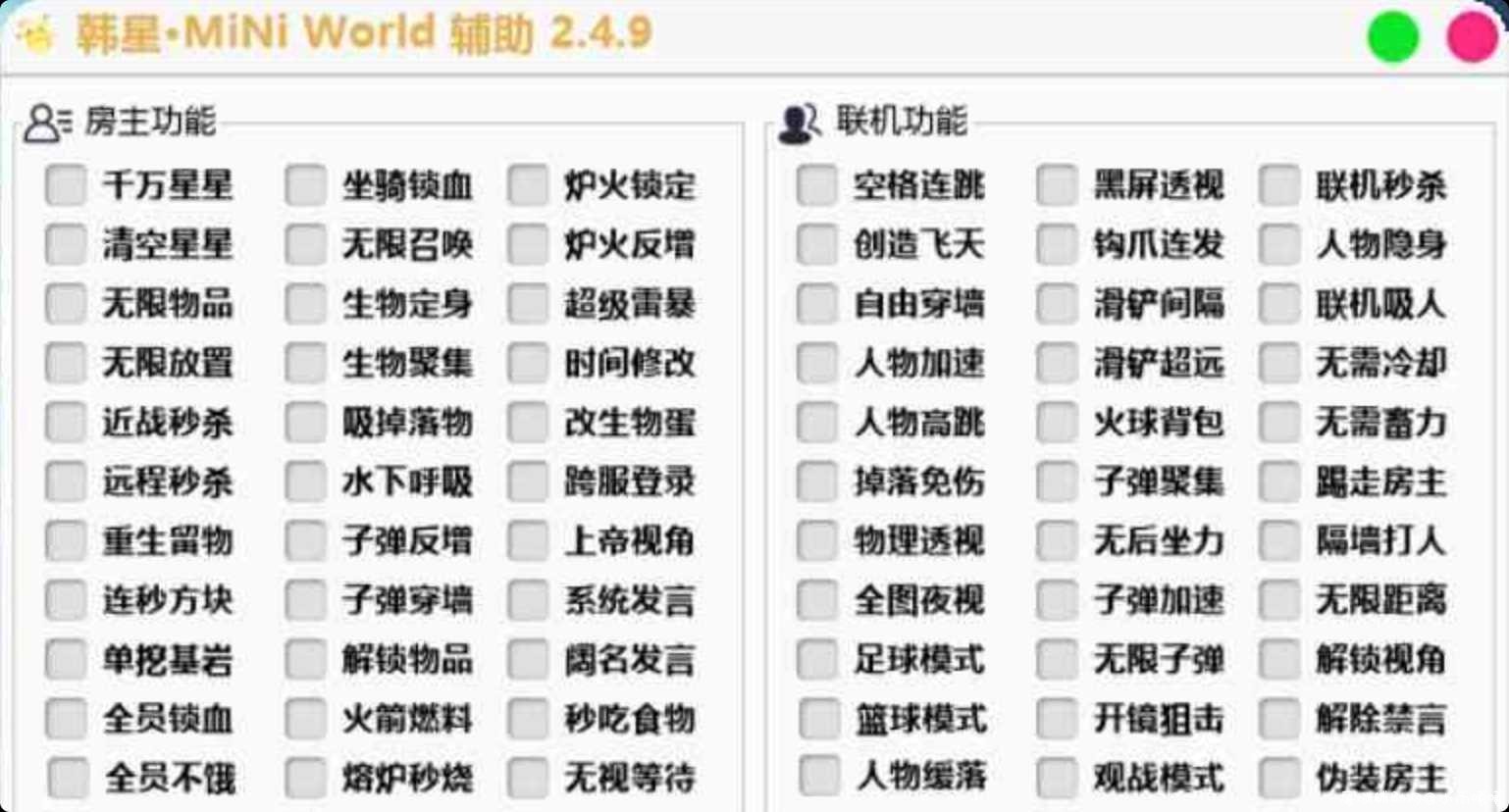Enable 熔炉秒烧 checkbox

pyautogui.click(x=306, y=779)
